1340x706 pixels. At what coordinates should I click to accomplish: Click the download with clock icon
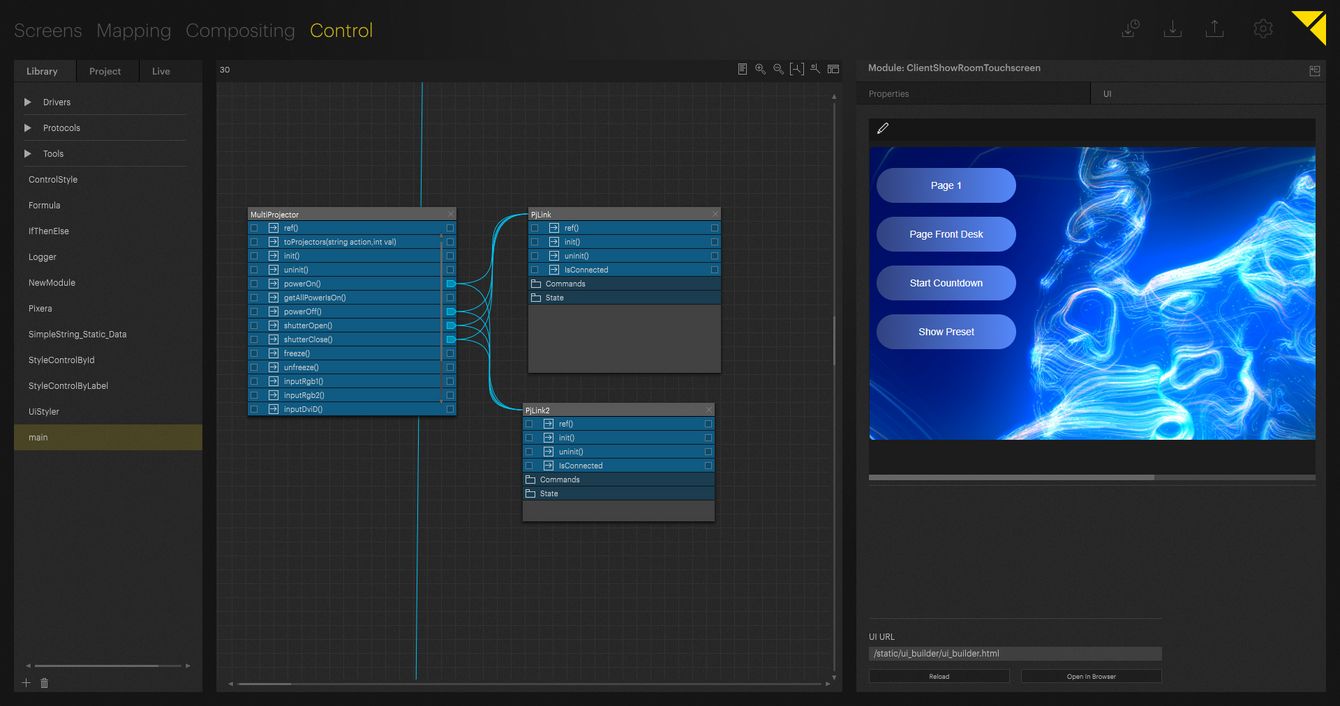coord(1131,29)
